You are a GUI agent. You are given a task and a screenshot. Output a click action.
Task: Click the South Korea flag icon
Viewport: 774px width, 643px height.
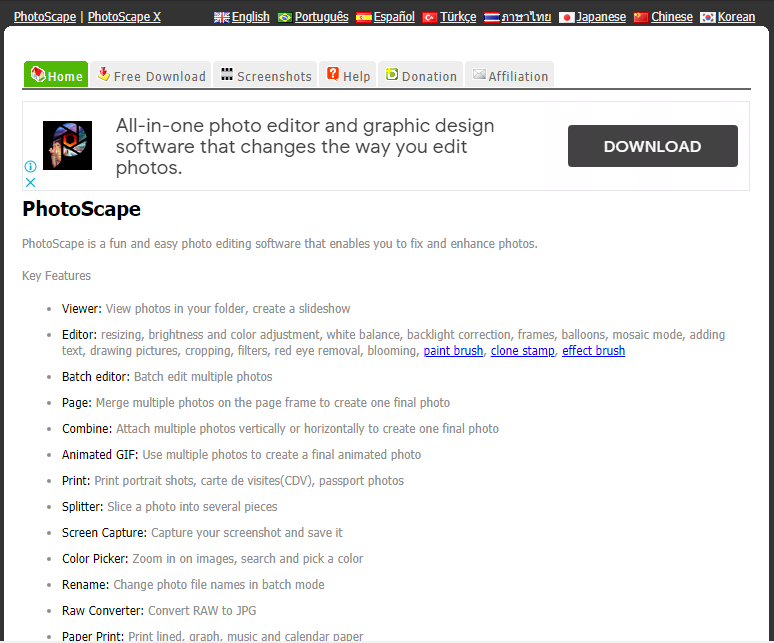click(x=708, y=18)
